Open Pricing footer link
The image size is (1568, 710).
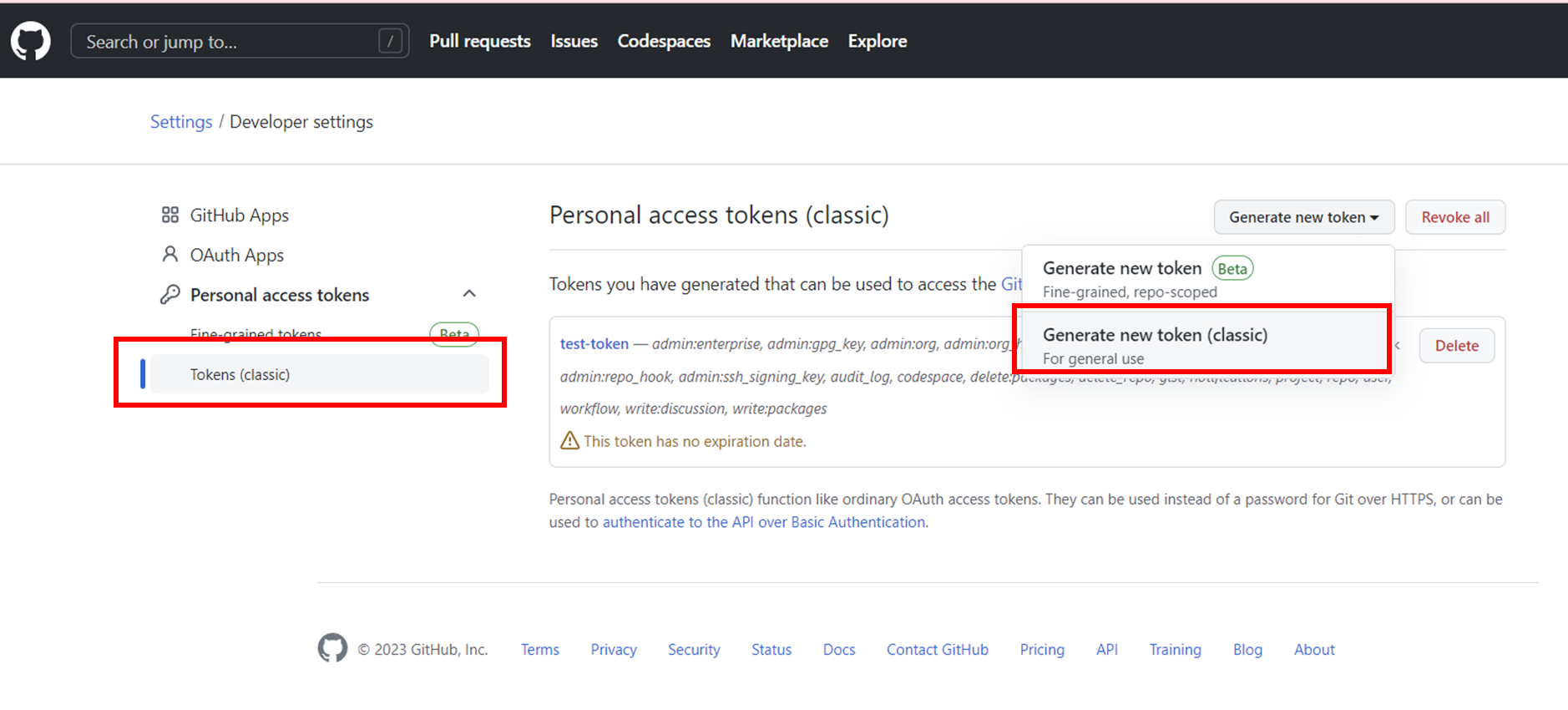1042,649
